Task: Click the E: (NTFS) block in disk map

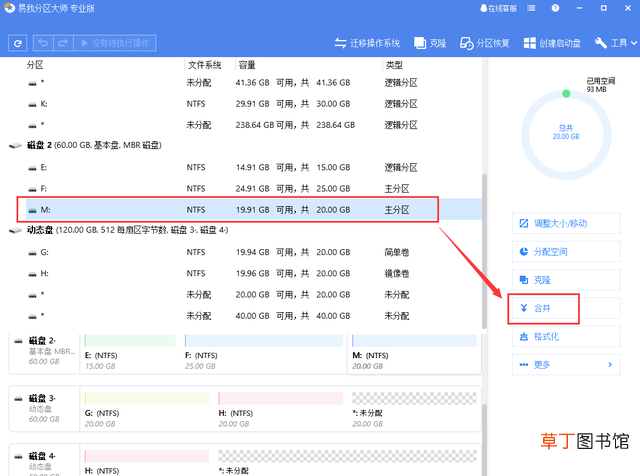Action: pyautogui.click(x=130, y=354)
